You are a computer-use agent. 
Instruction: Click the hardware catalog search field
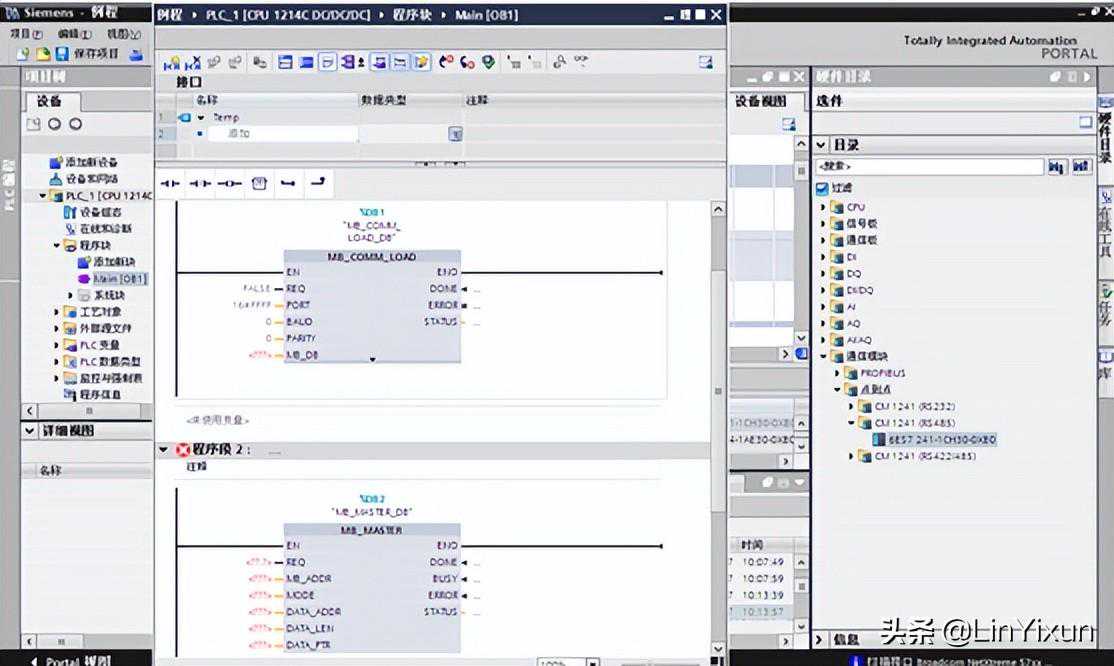pyautogui.click(x=929, y=167)
